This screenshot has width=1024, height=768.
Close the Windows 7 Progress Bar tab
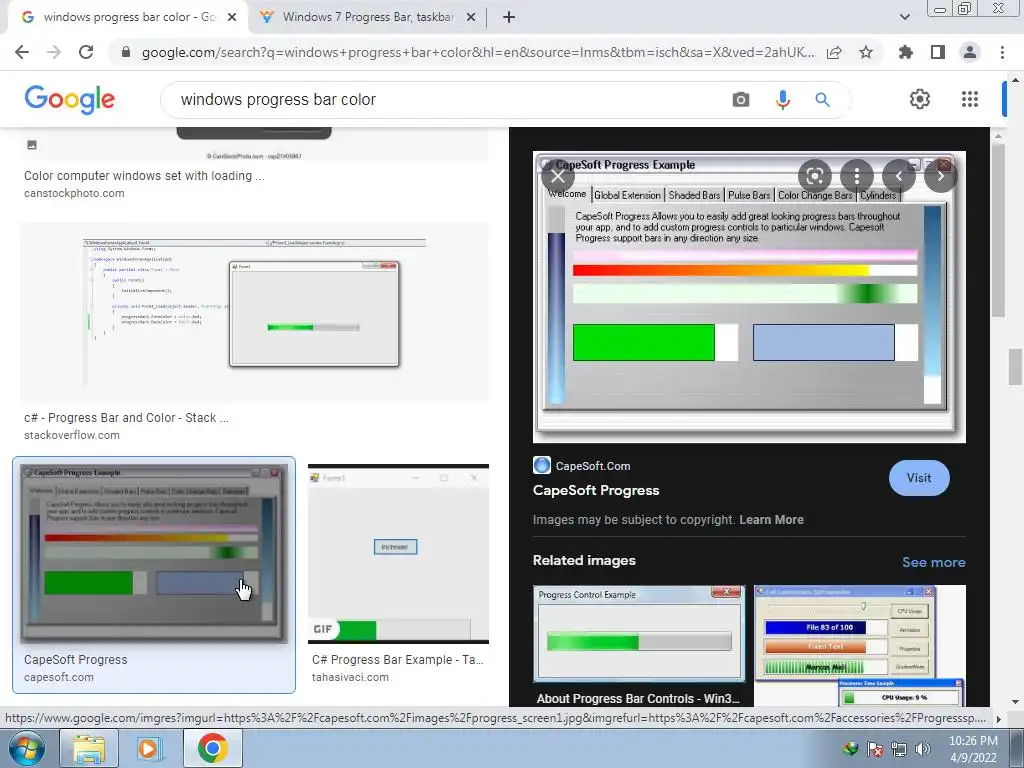pyautogui.click(x=471, y=17)
